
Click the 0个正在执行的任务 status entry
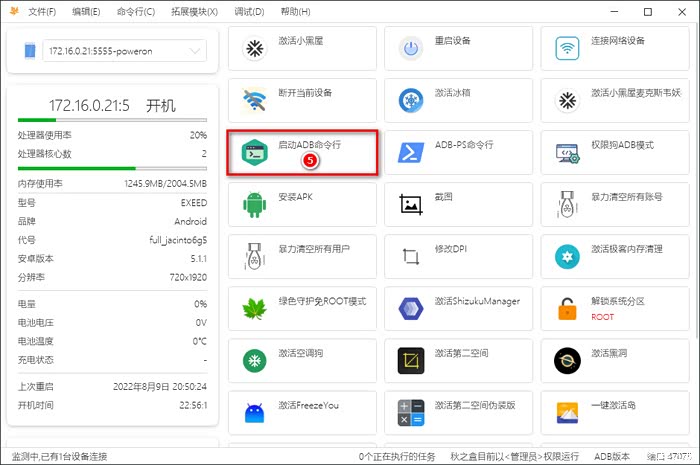(x=397, y=457)
